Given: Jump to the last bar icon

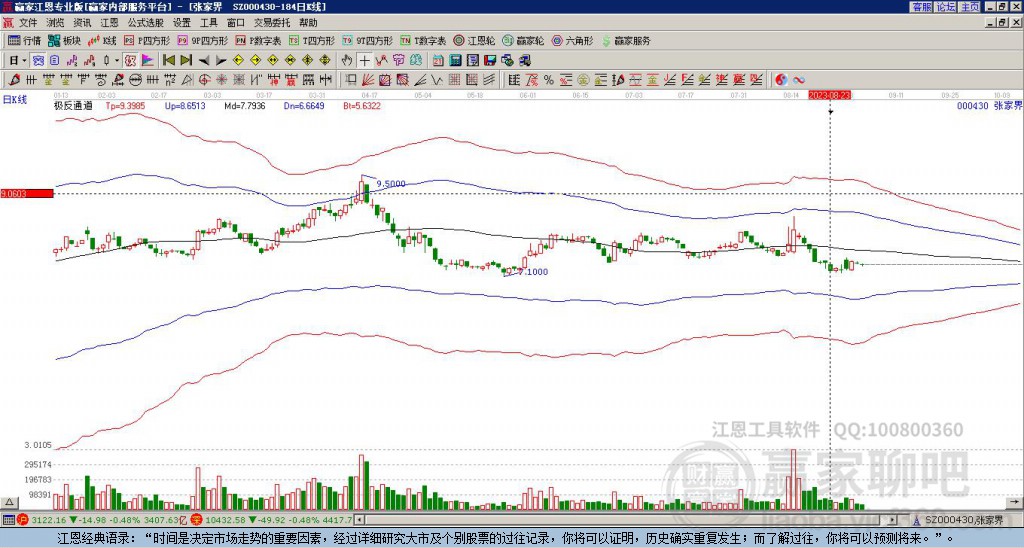Looking at the screenshot, I should [x=185, y=61].
